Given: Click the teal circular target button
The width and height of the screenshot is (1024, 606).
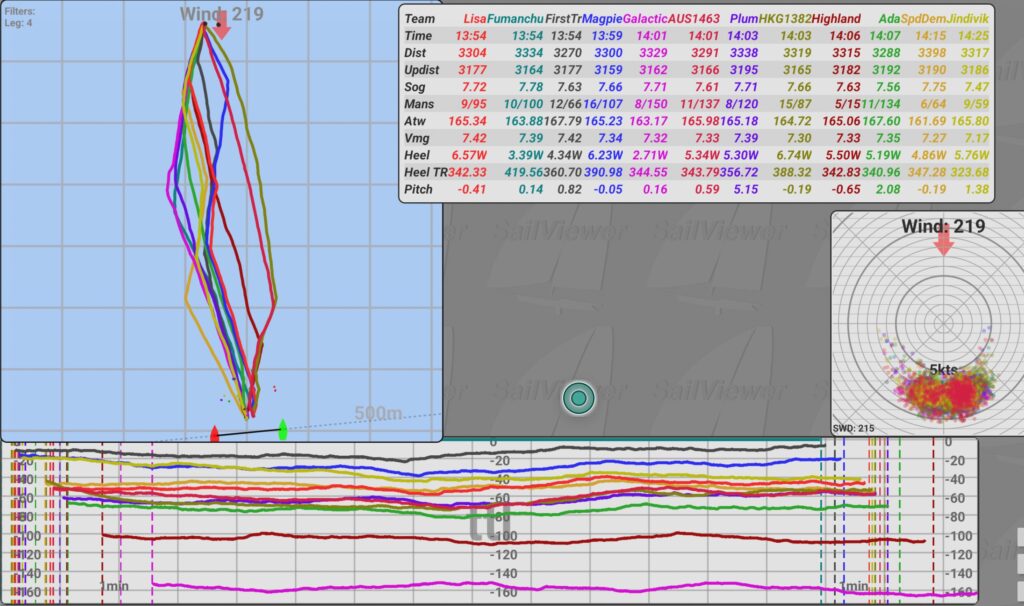Looking at the screenshot, I should 579,398.
